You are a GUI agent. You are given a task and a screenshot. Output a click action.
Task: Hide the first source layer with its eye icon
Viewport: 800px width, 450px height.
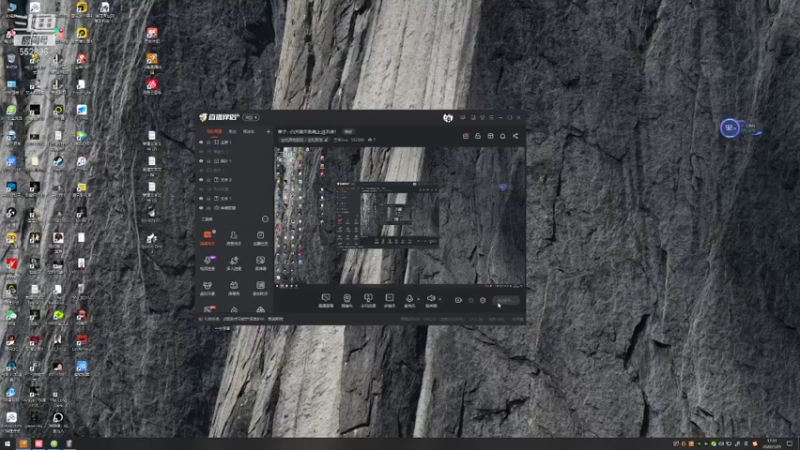(201, 142)
